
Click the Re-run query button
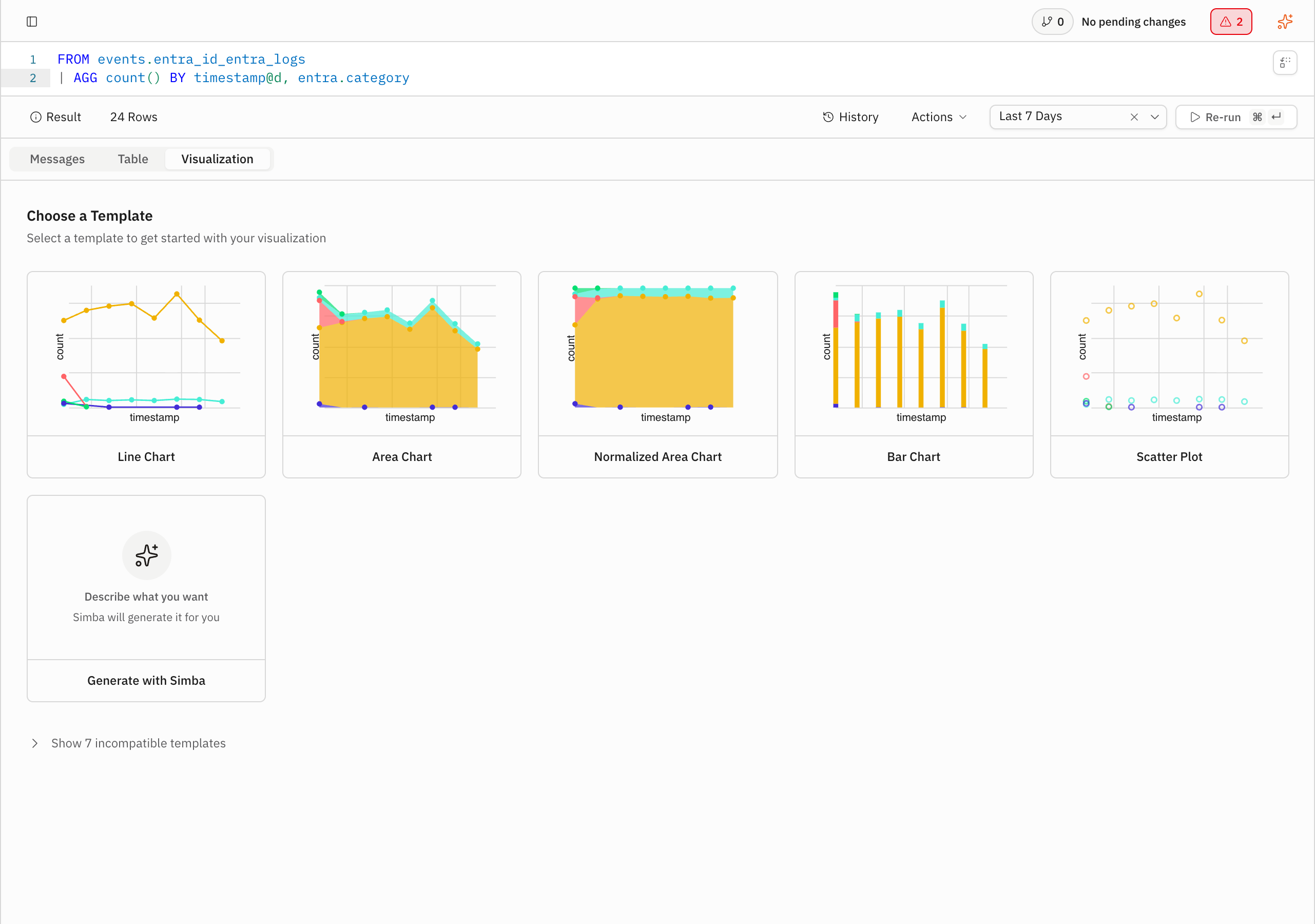click(x=1235, y=117)
